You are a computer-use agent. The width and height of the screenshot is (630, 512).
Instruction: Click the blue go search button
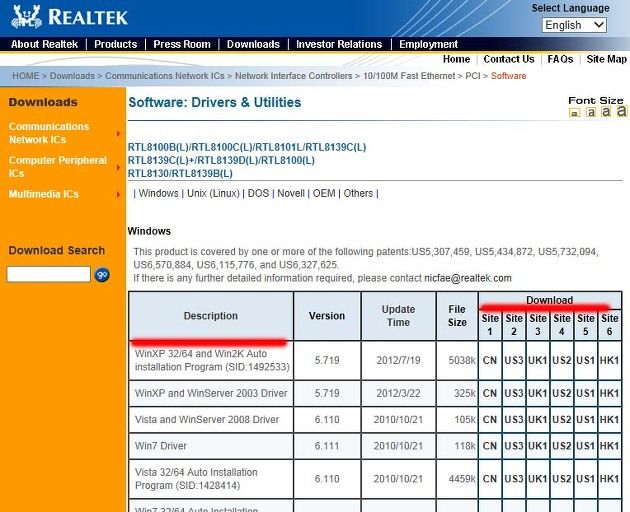pos(102,275)
